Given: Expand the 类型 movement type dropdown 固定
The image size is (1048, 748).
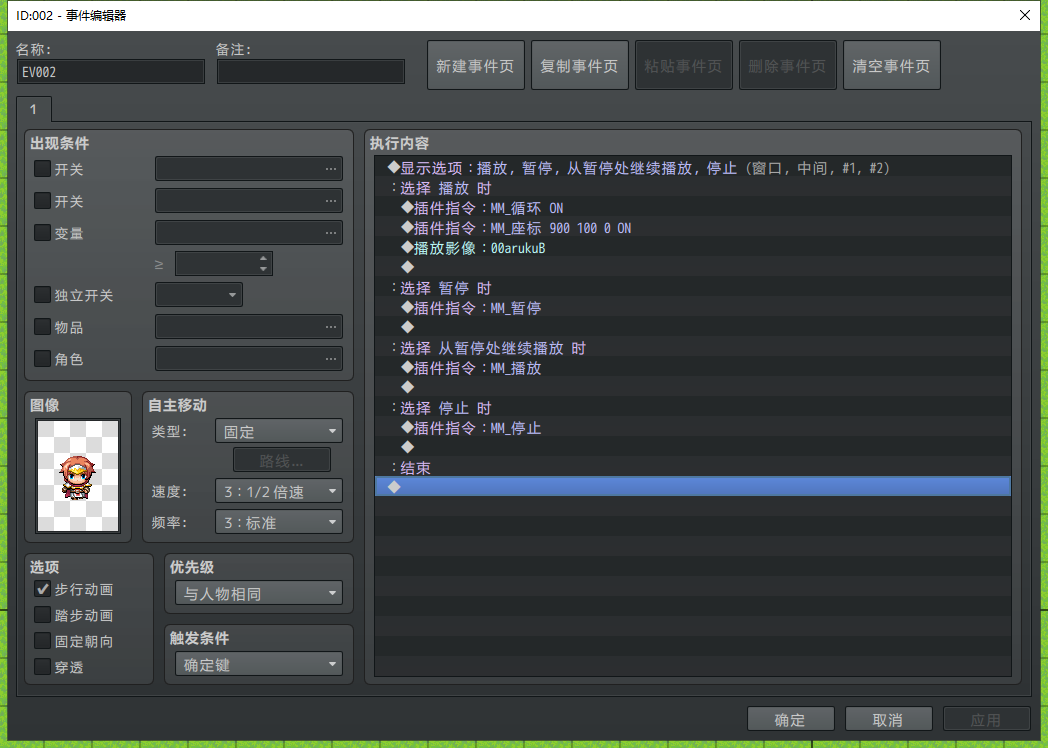Looking at the screenshot, I should [279, 431].
